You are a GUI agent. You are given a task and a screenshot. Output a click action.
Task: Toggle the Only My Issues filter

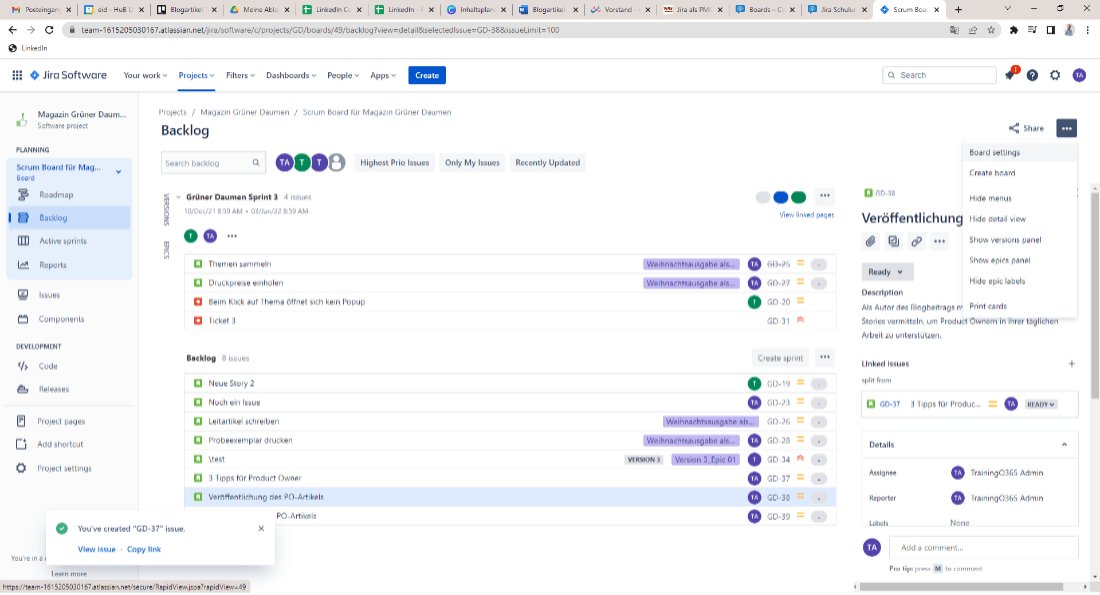tap(472, 162)
